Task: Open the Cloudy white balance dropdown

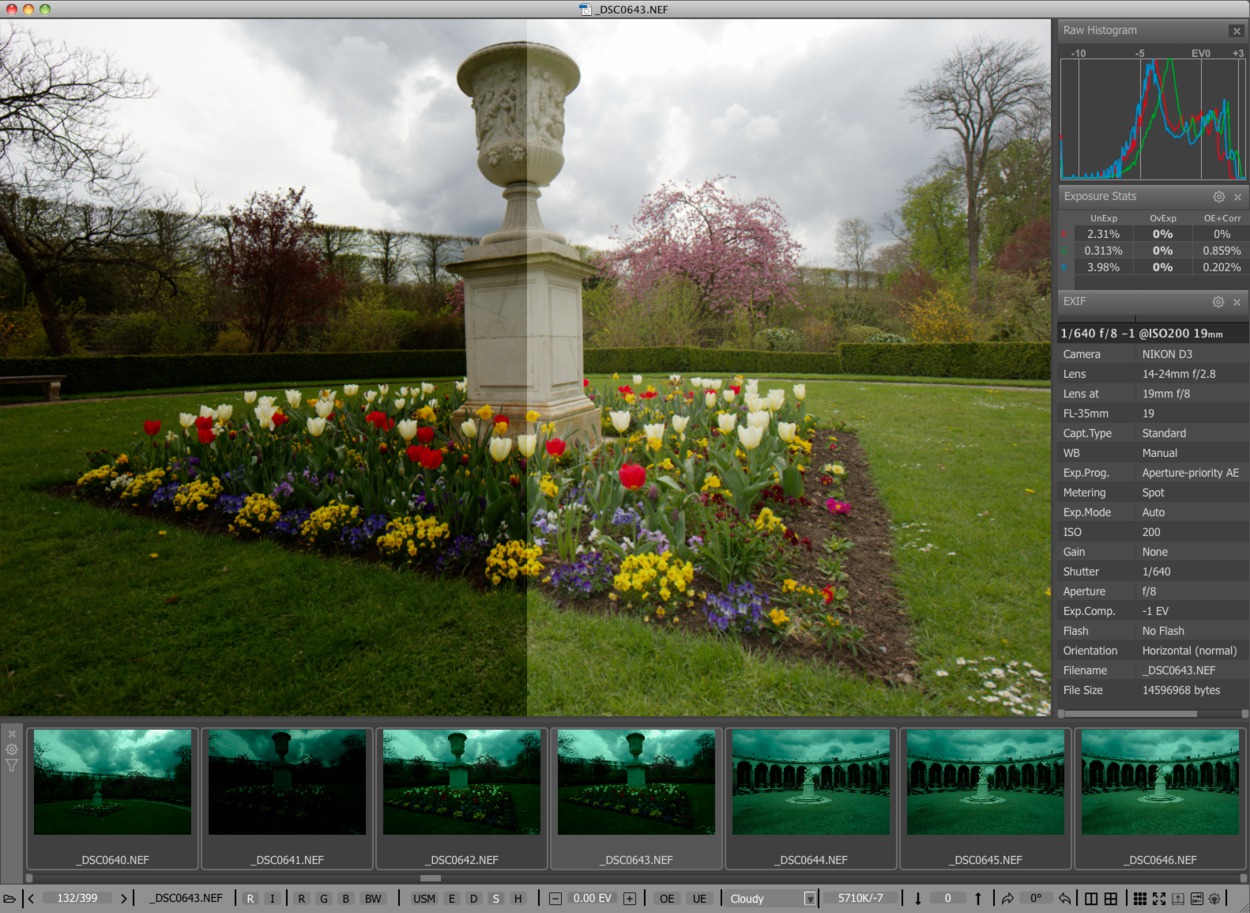Action: coord(809,898)
